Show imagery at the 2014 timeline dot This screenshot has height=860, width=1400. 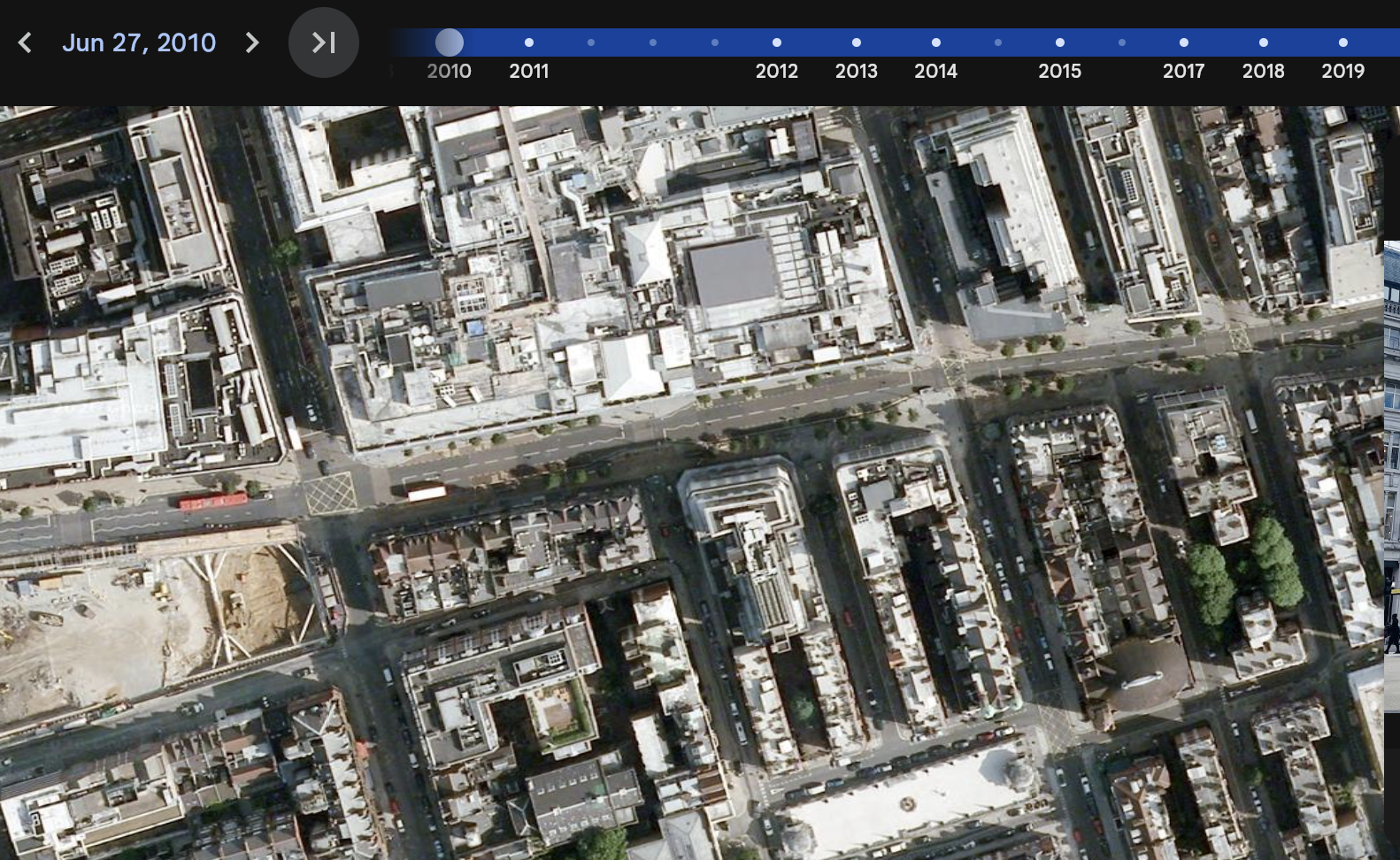936,42
